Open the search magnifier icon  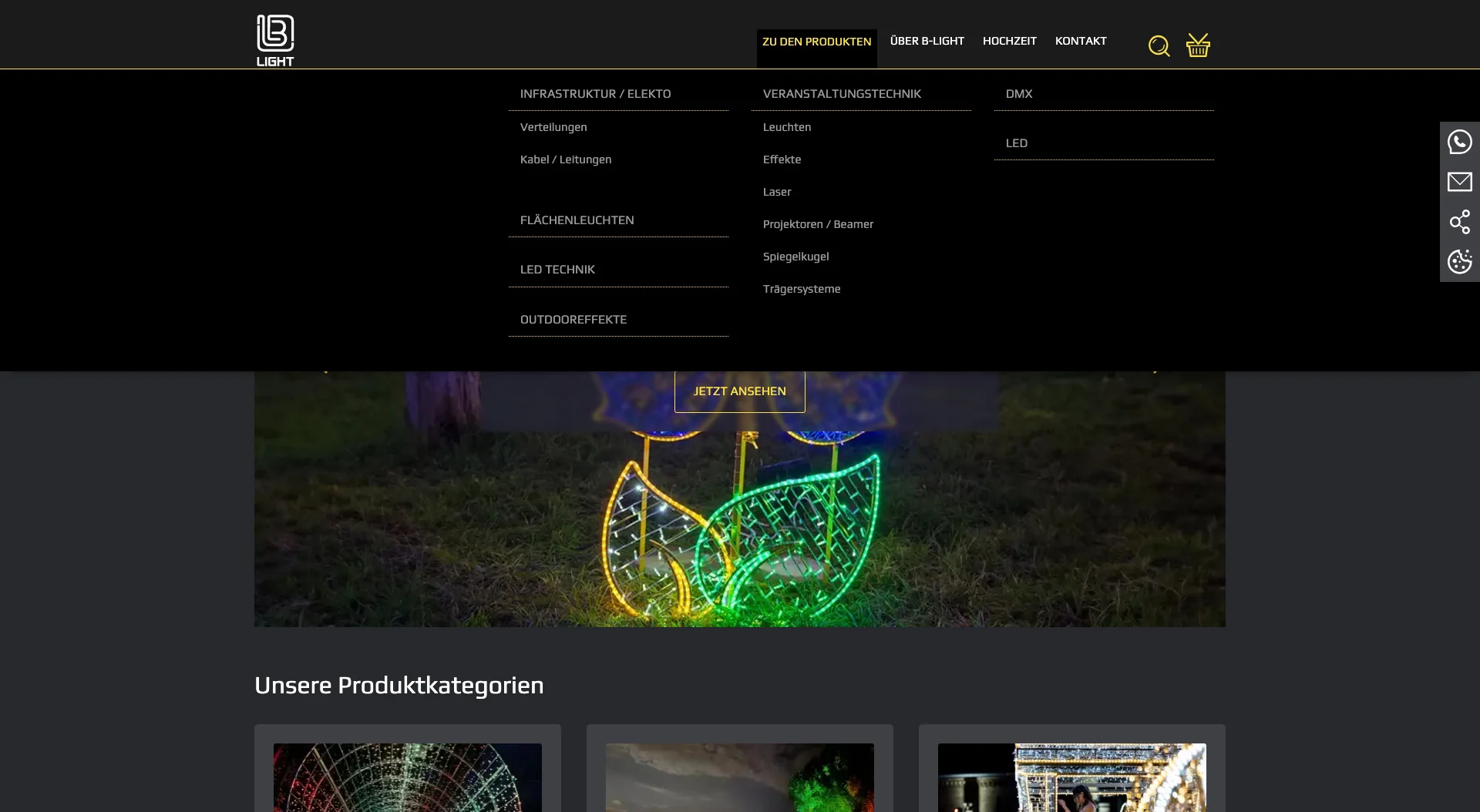(x=1159, y=46)
